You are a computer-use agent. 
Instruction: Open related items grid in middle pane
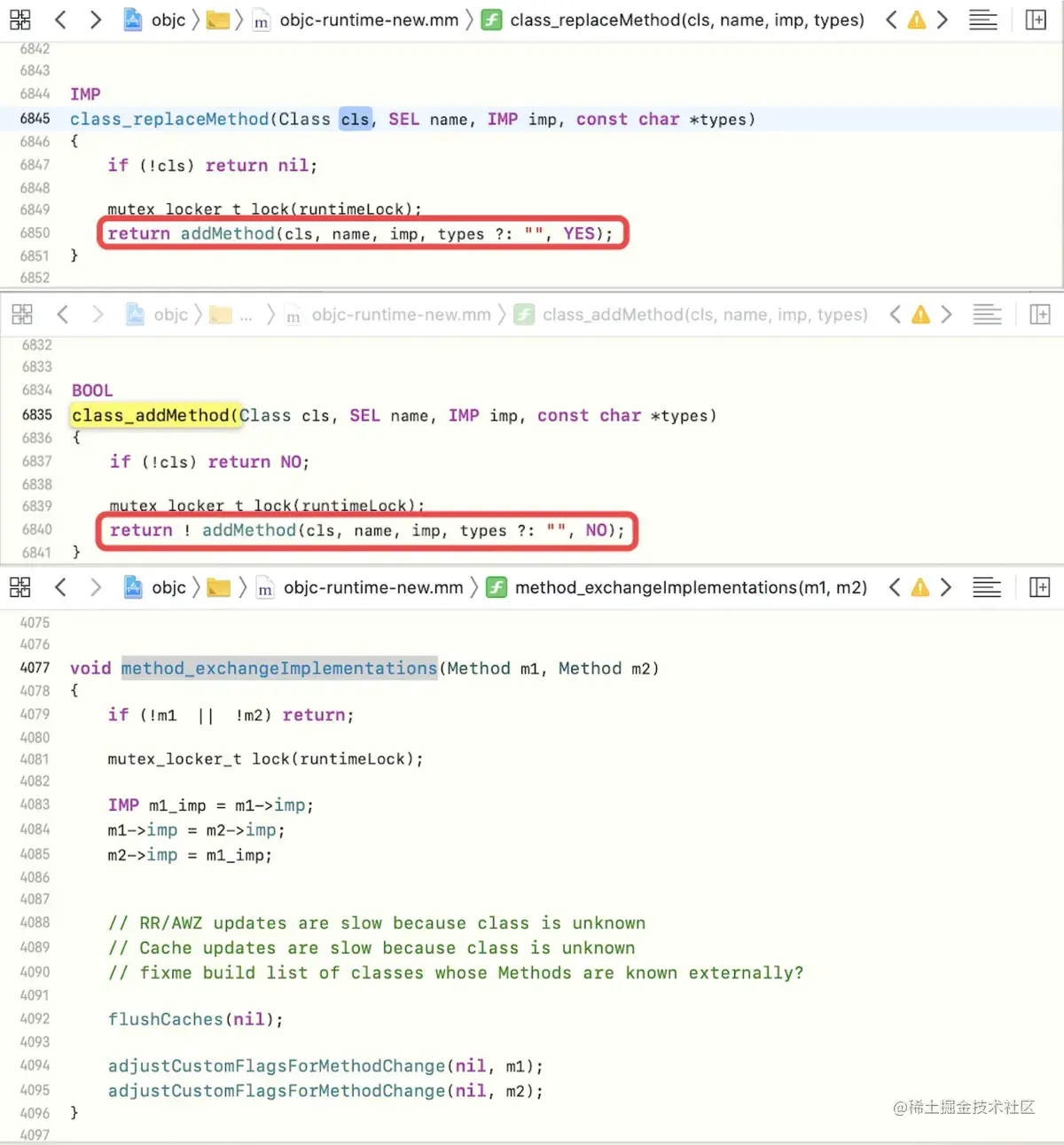click(x=22, y=314)
